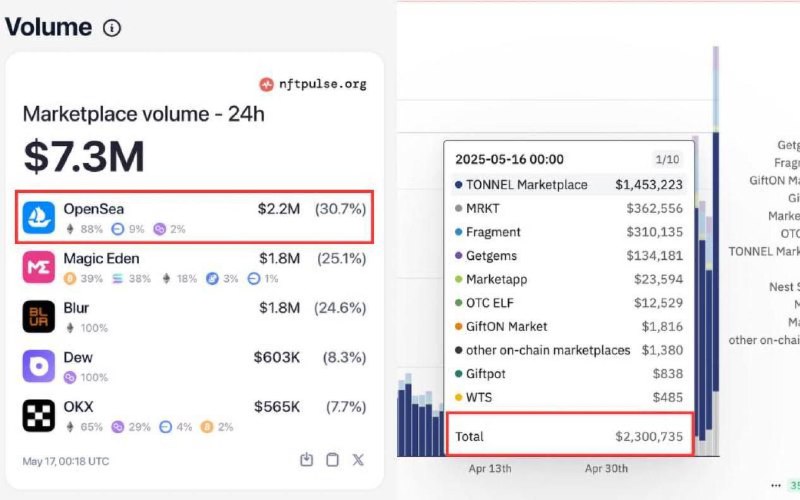The width and height of the screenshot is (800, 500).
Task: Select the Magic Eden logo
Action: pyautogui.click(x=39, y=267)
